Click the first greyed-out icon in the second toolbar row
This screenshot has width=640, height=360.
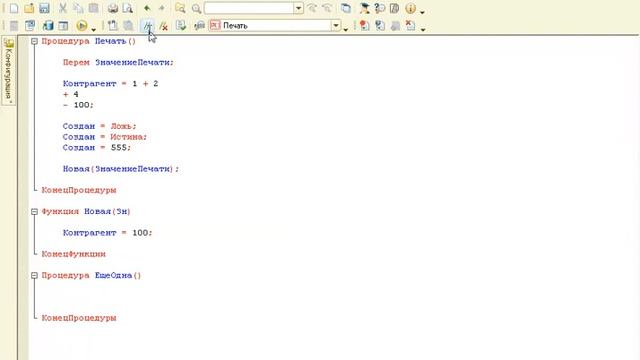(14, 26)
